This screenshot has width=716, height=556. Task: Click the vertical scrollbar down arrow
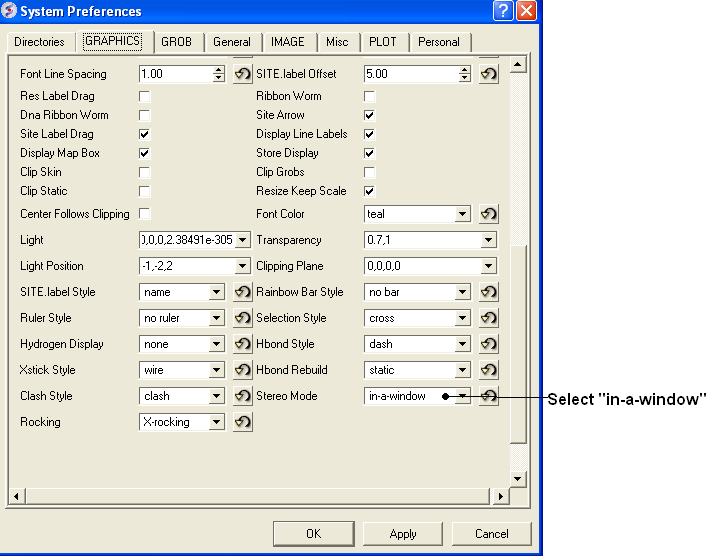[x=518, y=479]
